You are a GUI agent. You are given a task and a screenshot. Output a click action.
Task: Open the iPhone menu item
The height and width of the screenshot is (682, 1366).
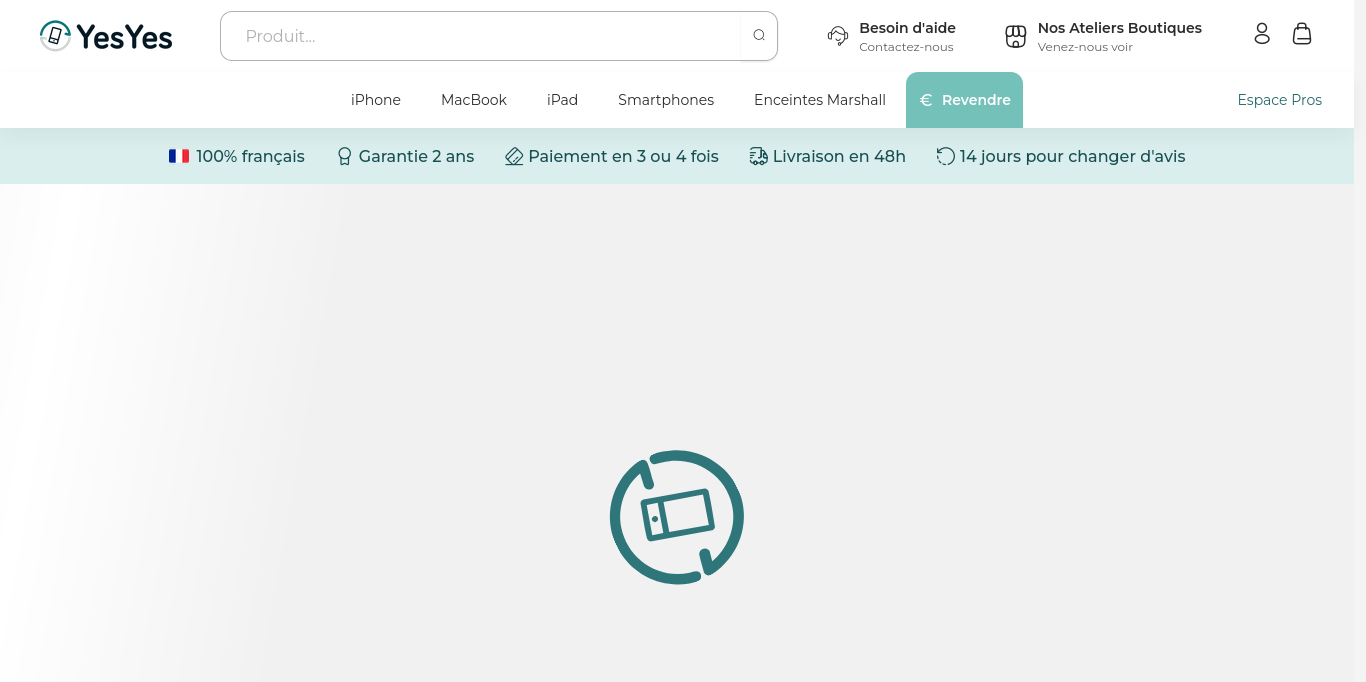pos(376,100)
